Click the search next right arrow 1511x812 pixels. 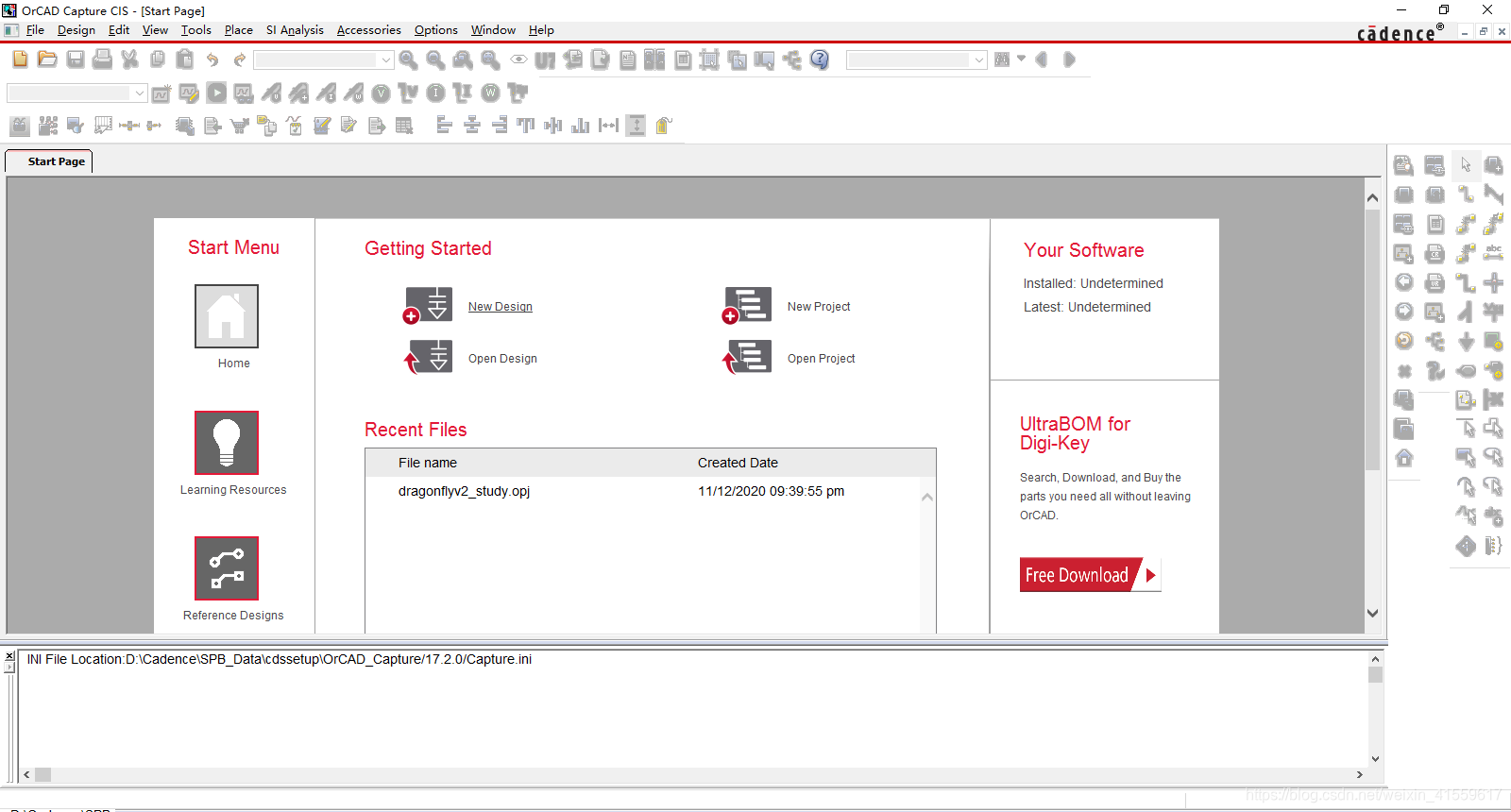click(1069, 59)
